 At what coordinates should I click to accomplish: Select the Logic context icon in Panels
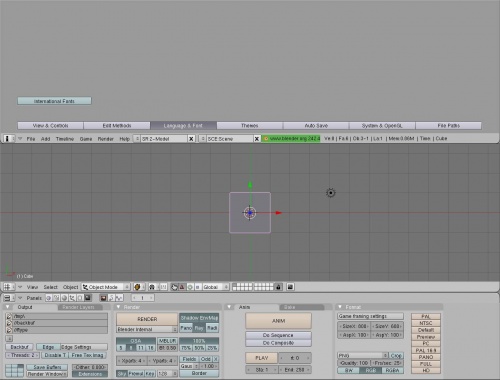pos(49,298)
